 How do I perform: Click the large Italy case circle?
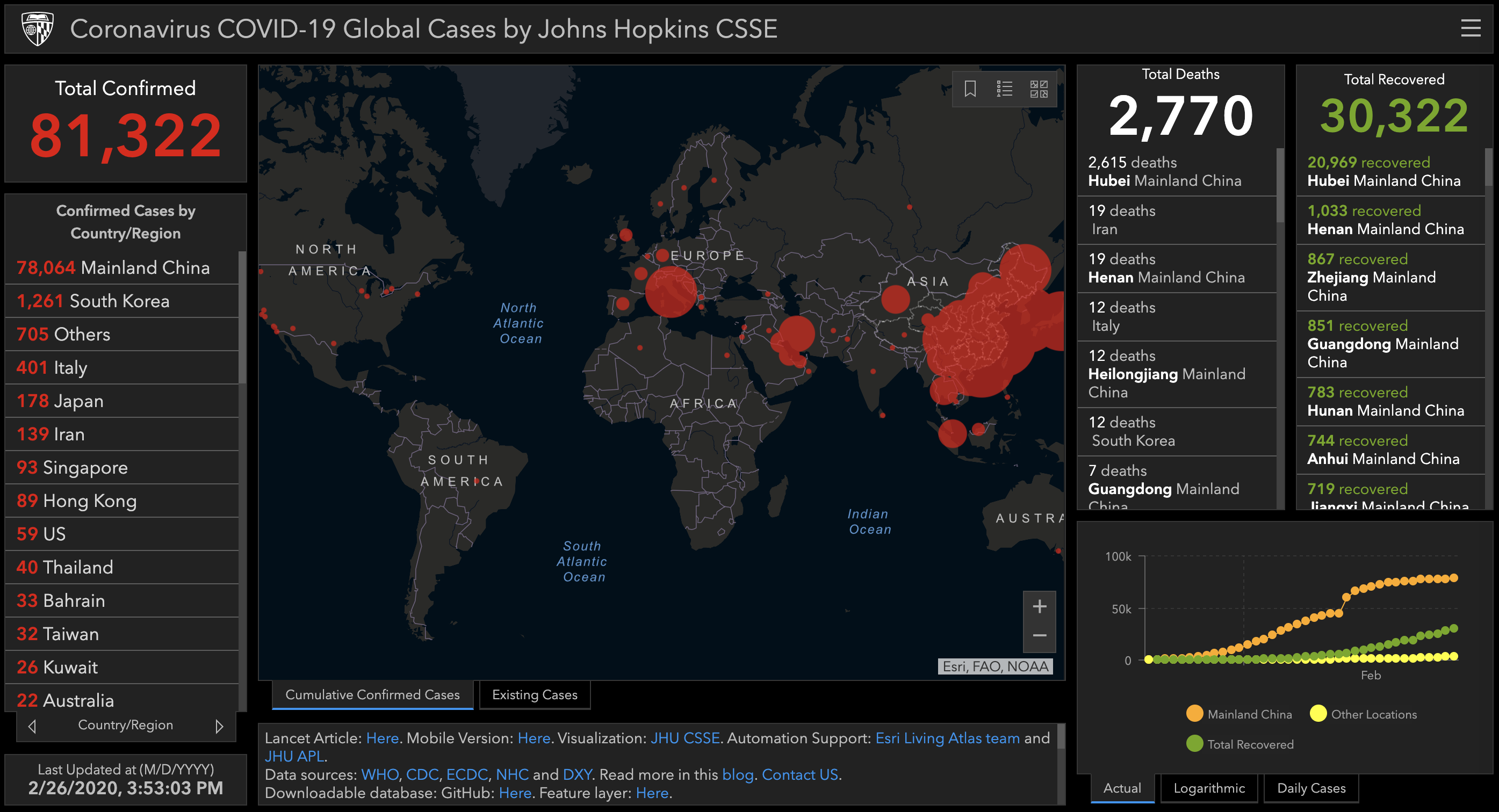[671, 292]
